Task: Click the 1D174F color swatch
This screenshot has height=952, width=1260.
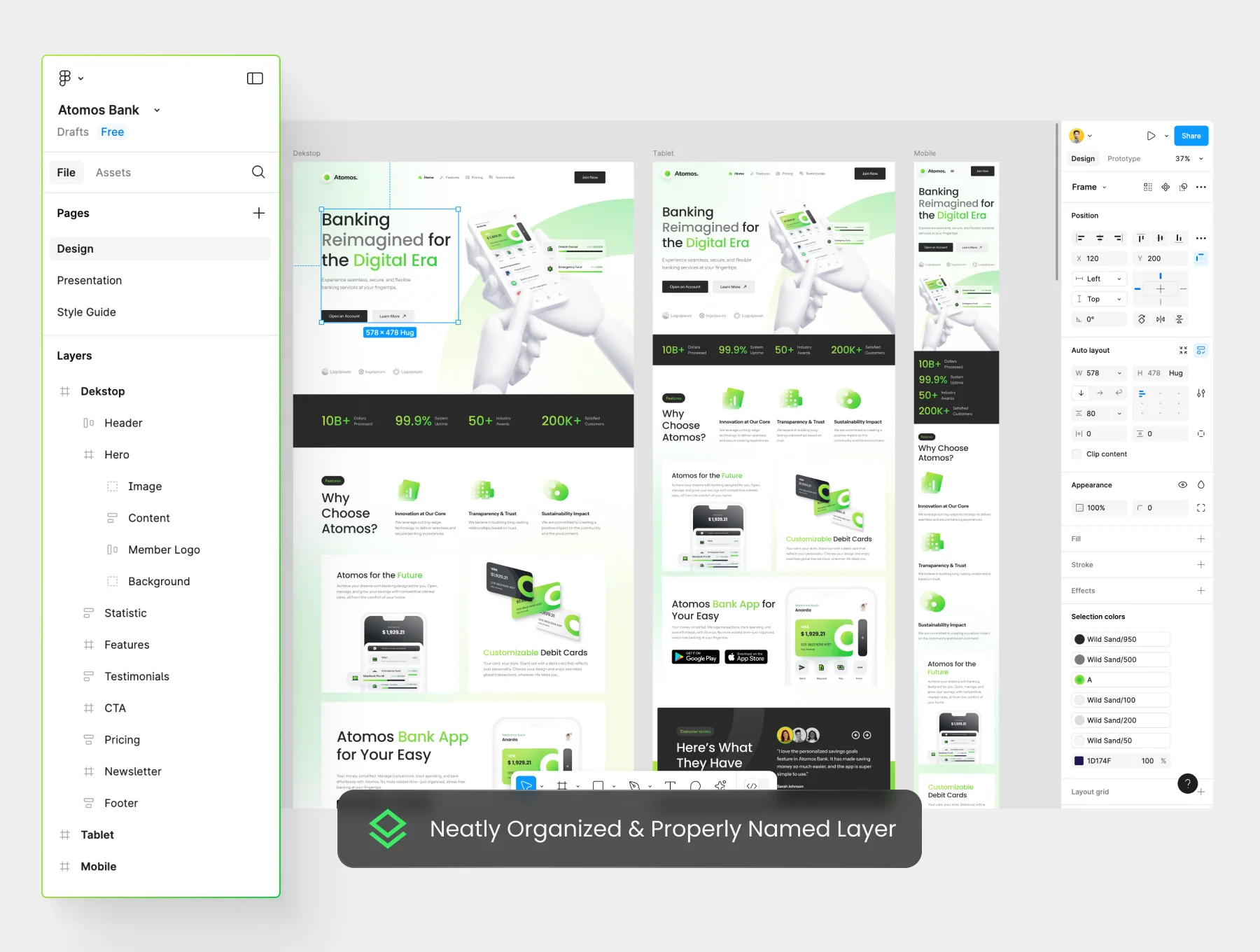Action: 1079,761
